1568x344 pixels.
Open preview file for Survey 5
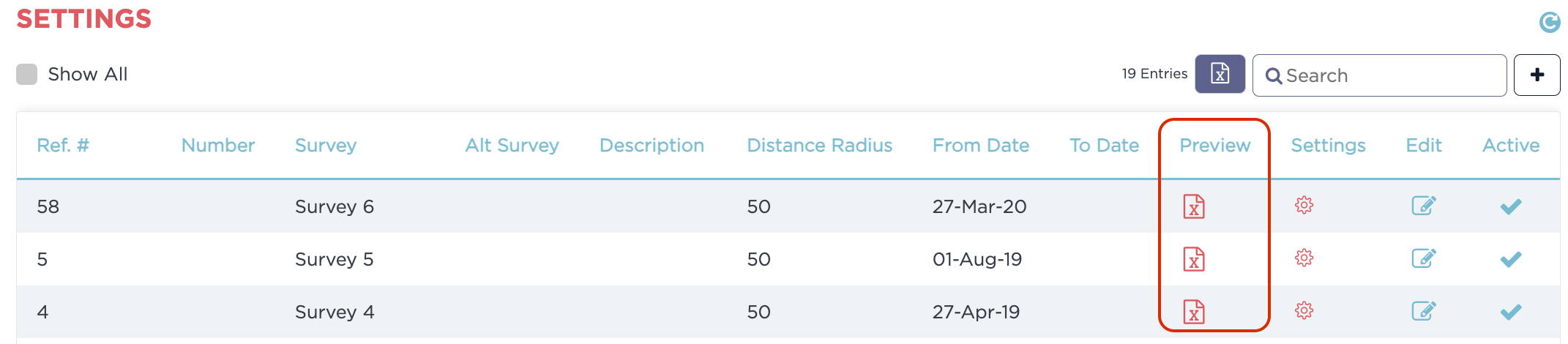(1194, 259)
